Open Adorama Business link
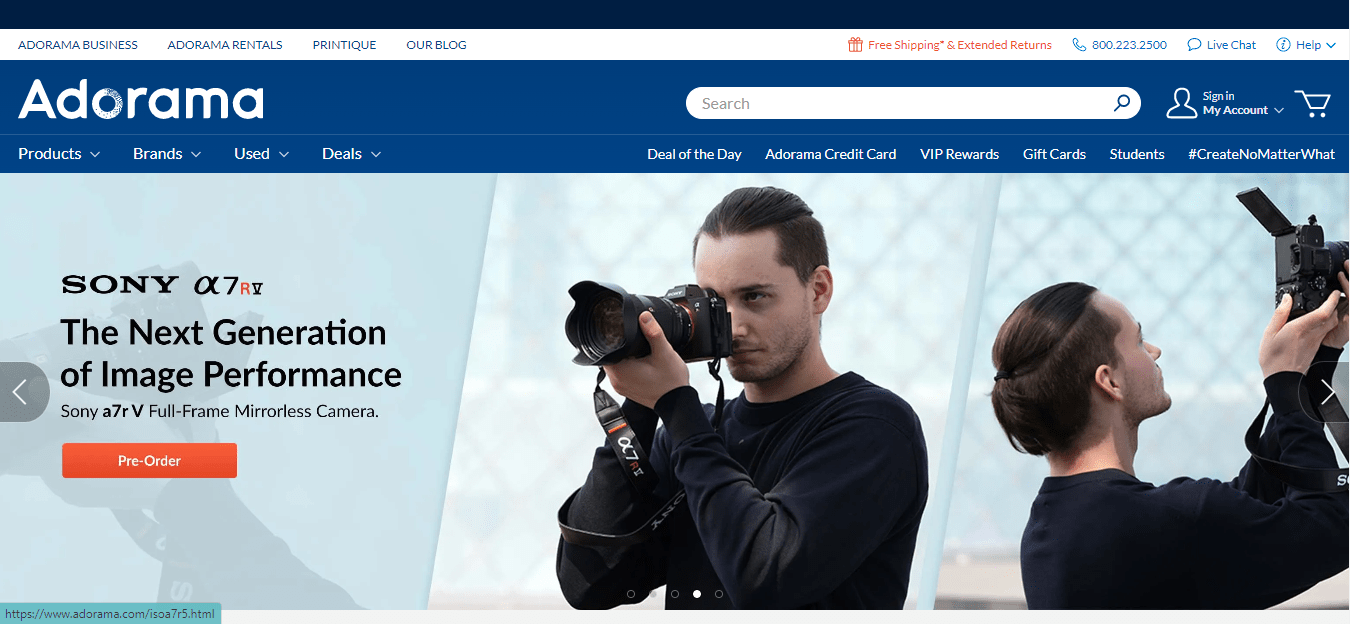The width and height of the screenshot is (1350, 624). click(78, 45)
